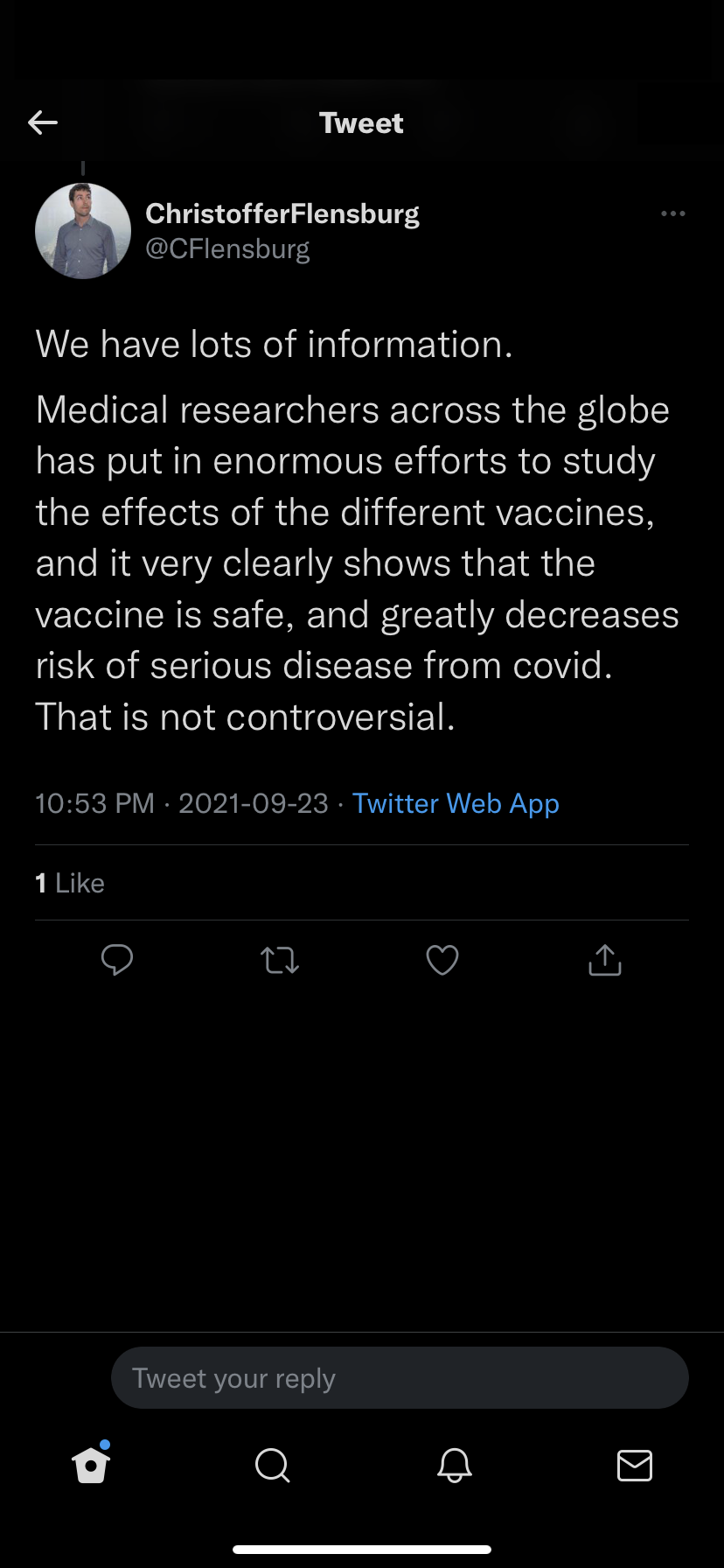Tap the reply speech bubble icon
This screenshot has width=724, height=1568.
pyautogui.click(x=117, y=960)
